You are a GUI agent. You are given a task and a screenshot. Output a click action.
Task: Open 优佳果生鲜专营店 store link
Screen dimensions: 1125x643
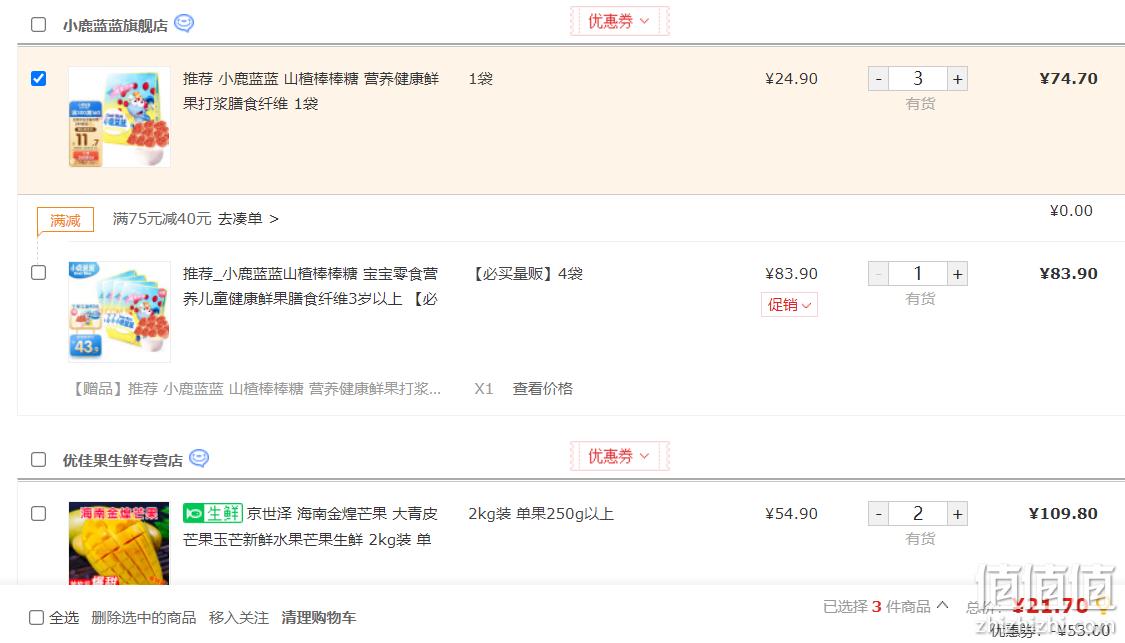click(122, 460)
